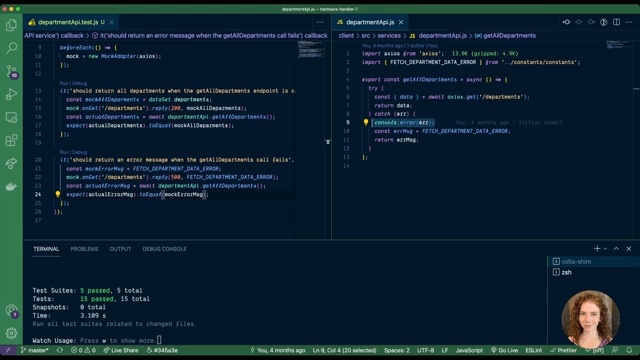The width and height of the screenshot is (640, 360).
Task: Select language mode JavaScript
Action: pyautogui.click(x=469, y=350)
